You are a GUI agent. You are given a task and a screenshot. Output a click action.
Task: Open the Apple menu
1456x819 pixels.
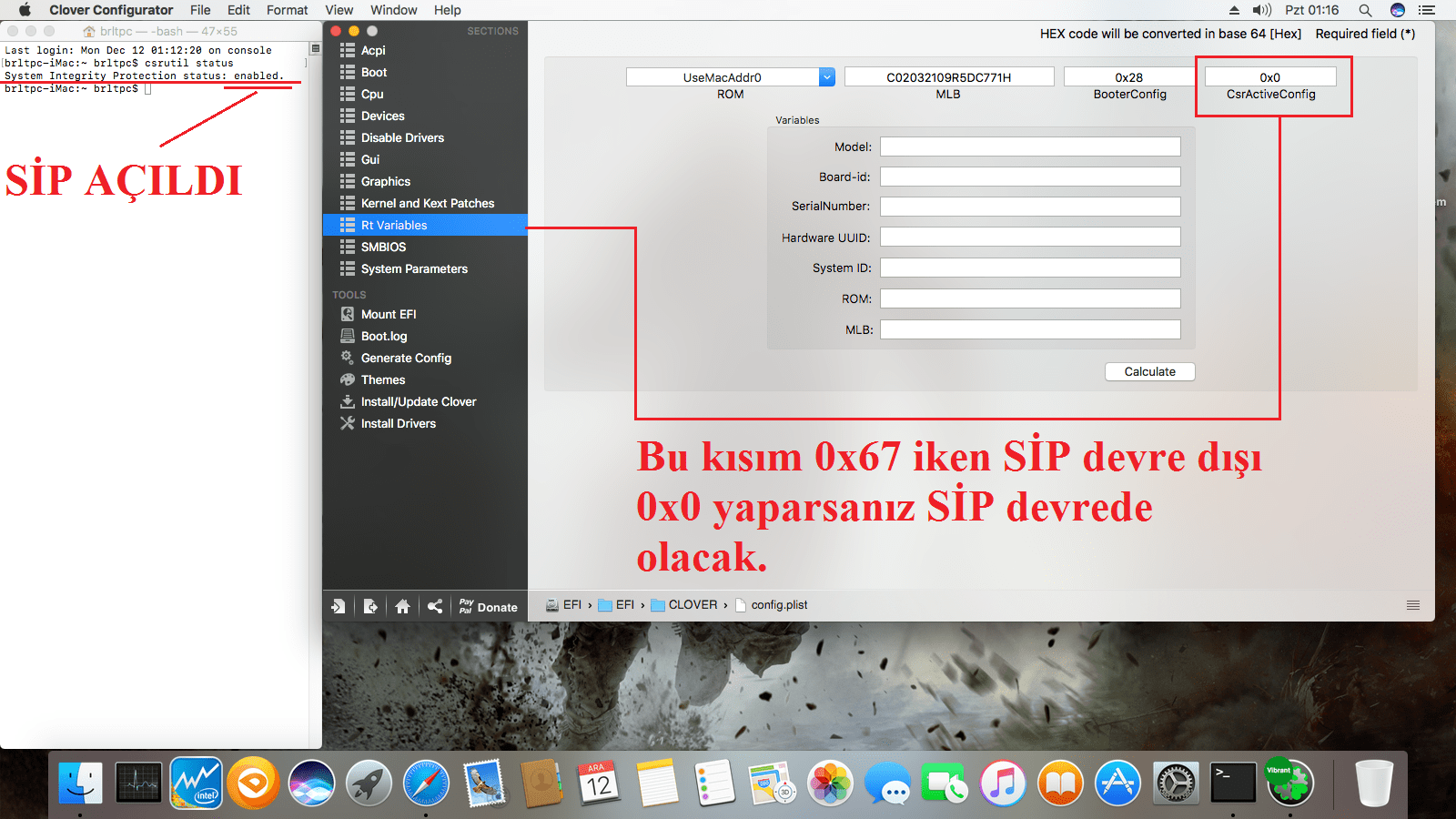point(25,10)
